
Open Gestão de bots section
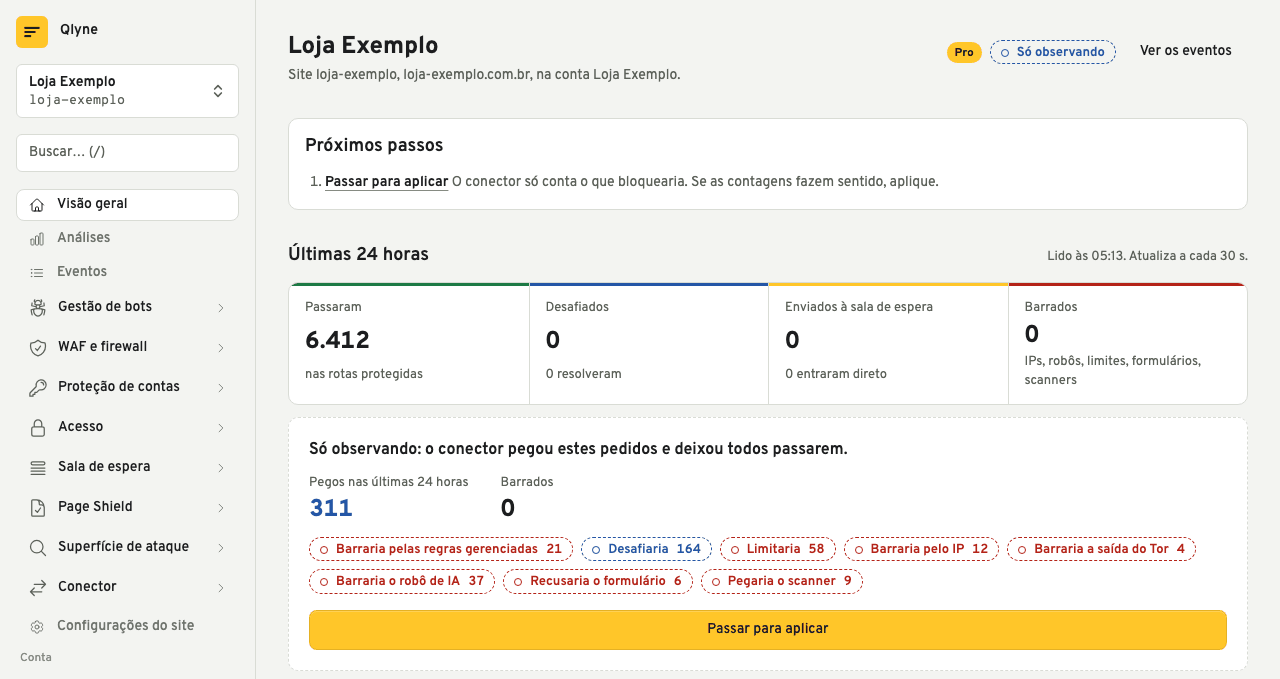127,307
